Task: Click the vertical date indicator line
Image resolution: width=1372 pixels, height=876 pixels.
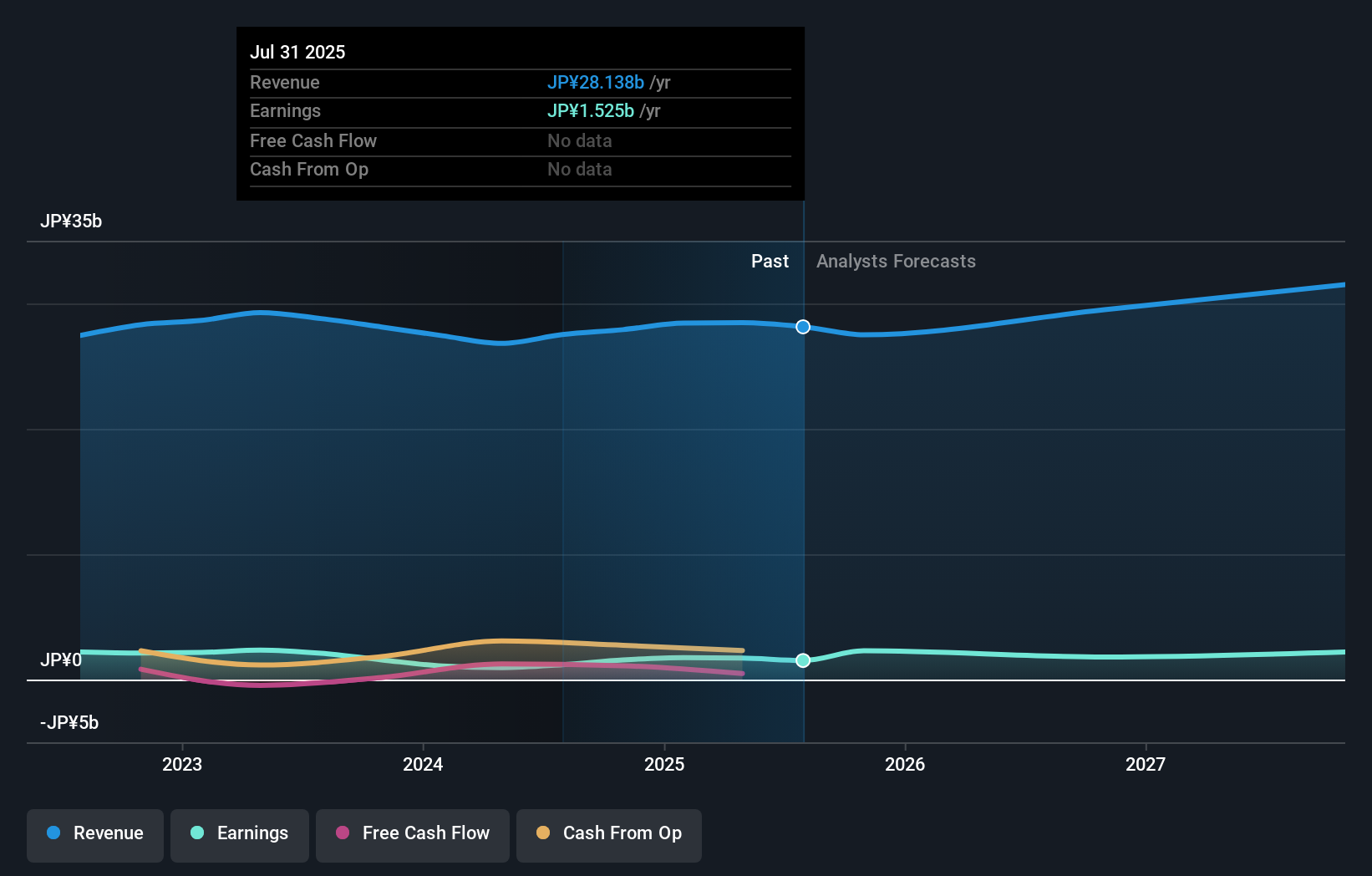Action: pos(803,502)
